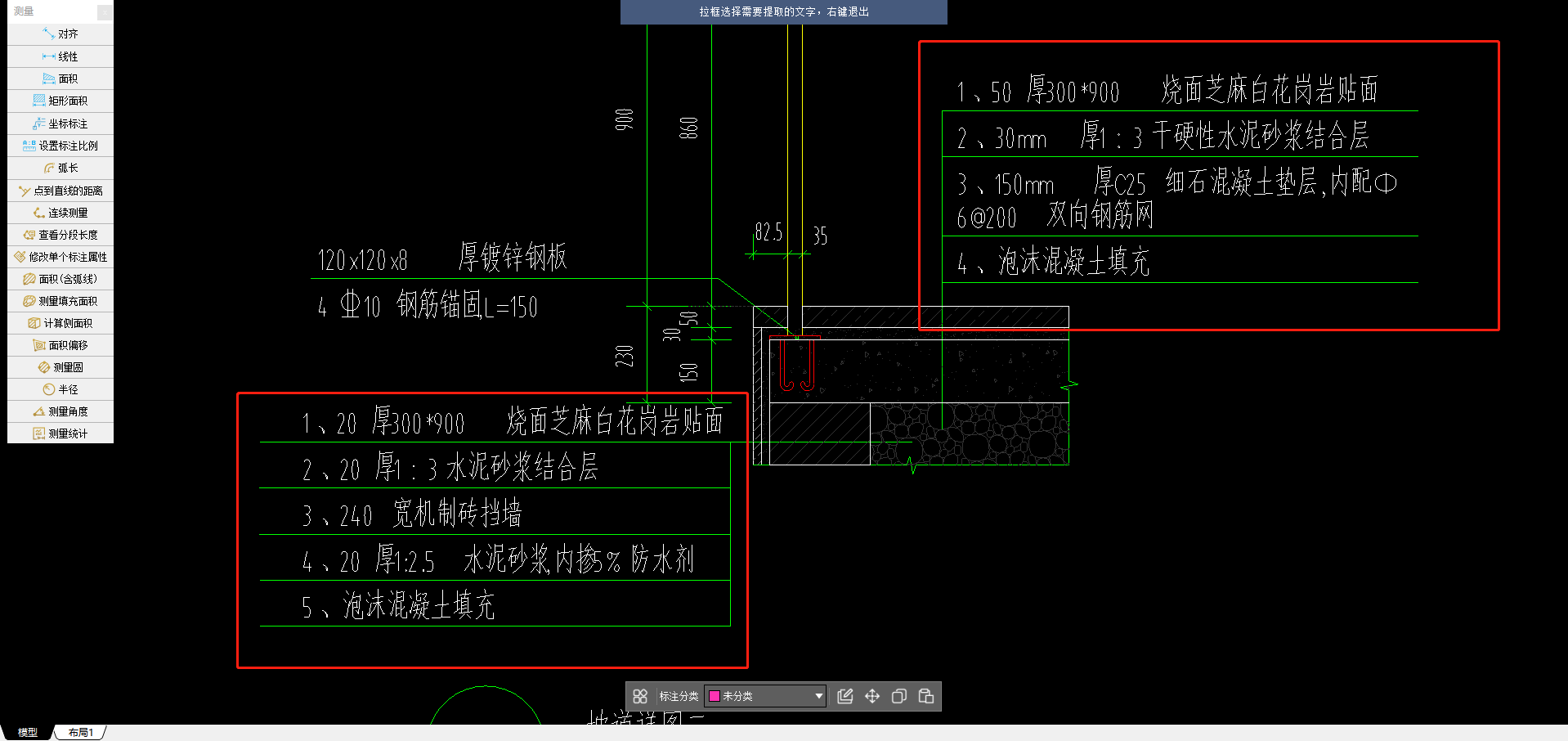Open the 未分类 annotation category dropdown
Viewport: 1568px width, 741px height.
(765, 696)
